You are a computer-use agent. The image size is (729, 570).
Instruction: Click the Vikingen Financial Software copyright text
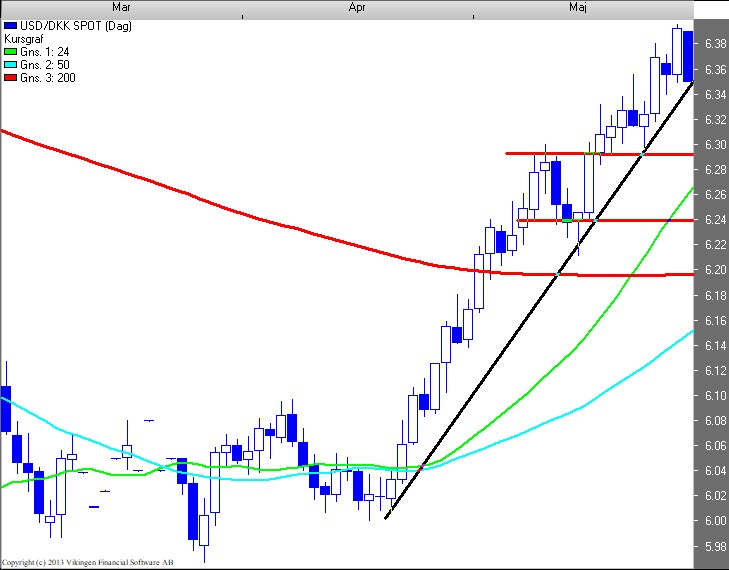[87, 563]
